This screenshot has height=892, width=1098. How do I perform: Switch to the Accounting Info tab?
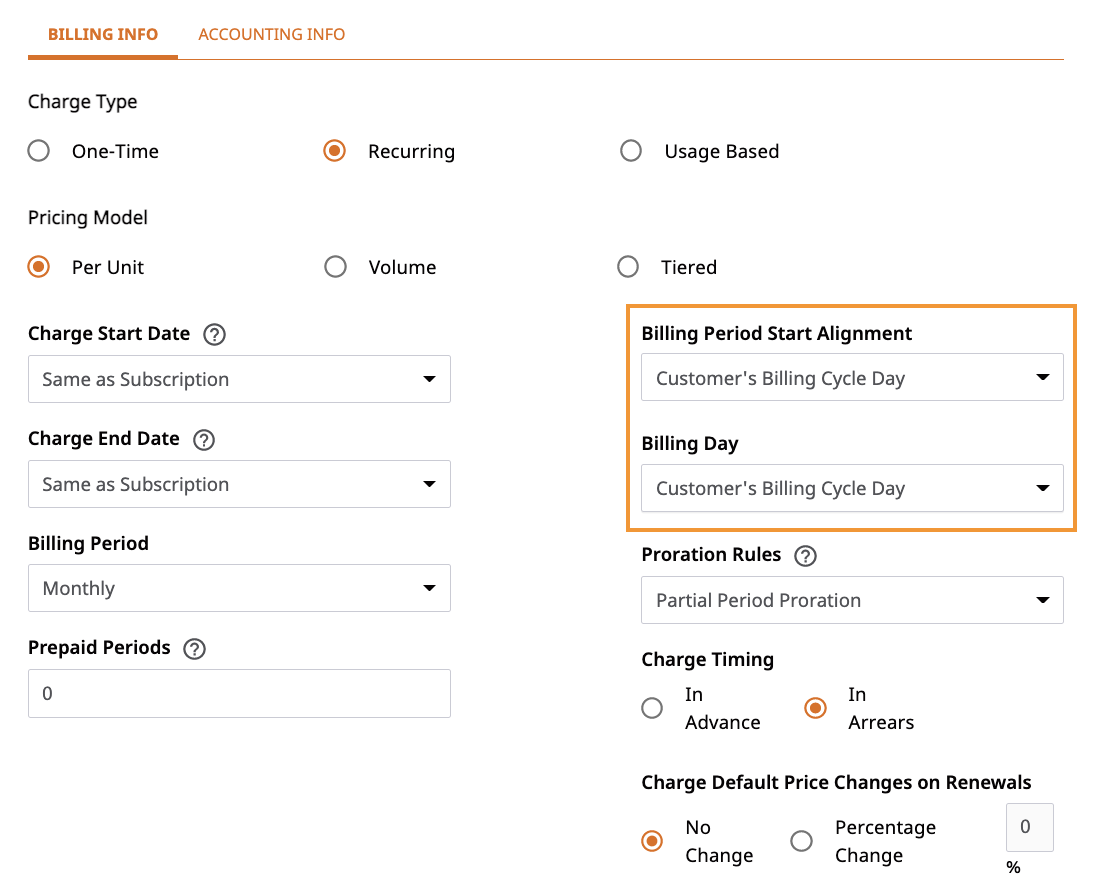click(272, 34)
